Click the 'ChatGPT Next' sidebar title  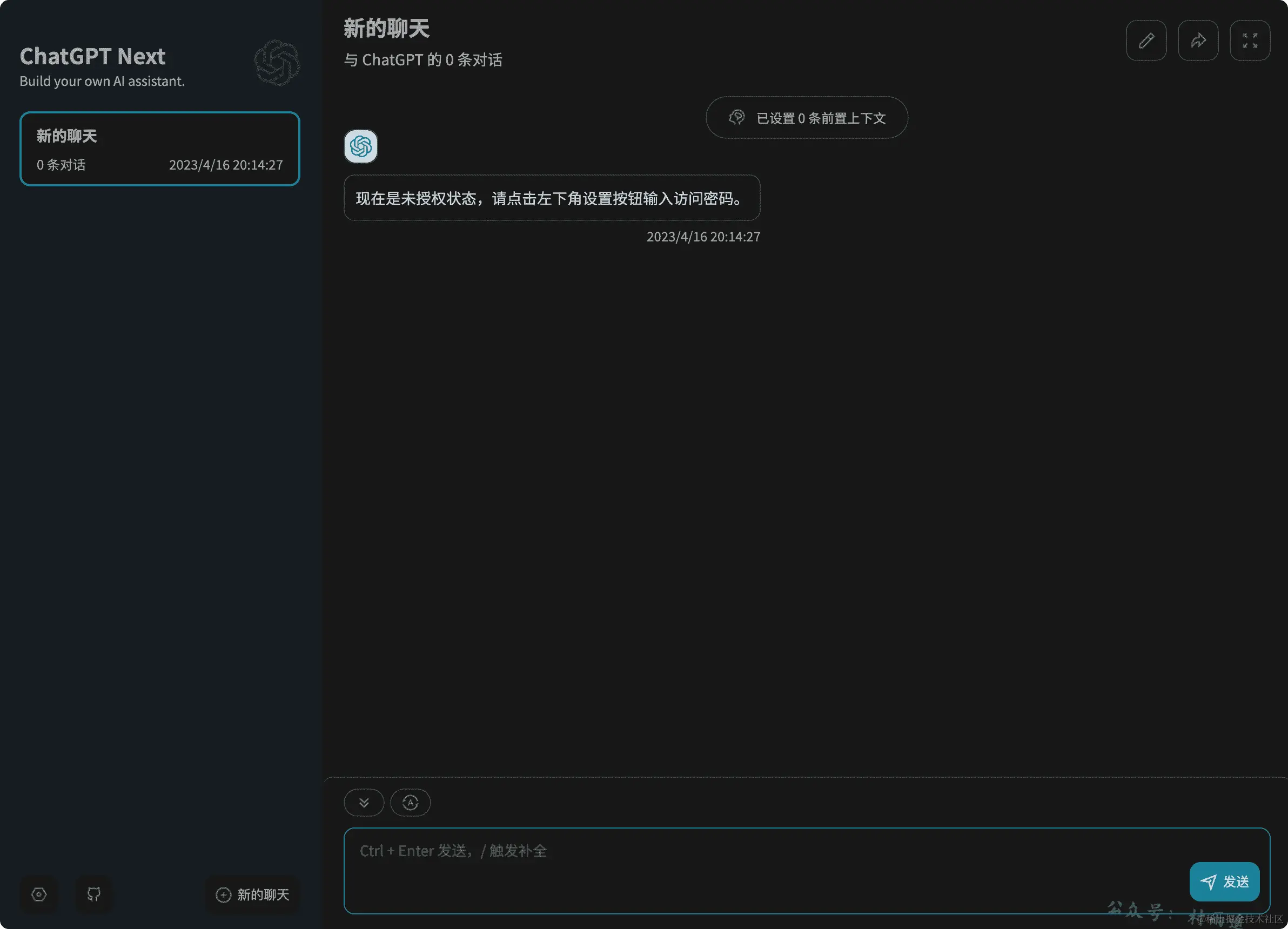(92, 56)
